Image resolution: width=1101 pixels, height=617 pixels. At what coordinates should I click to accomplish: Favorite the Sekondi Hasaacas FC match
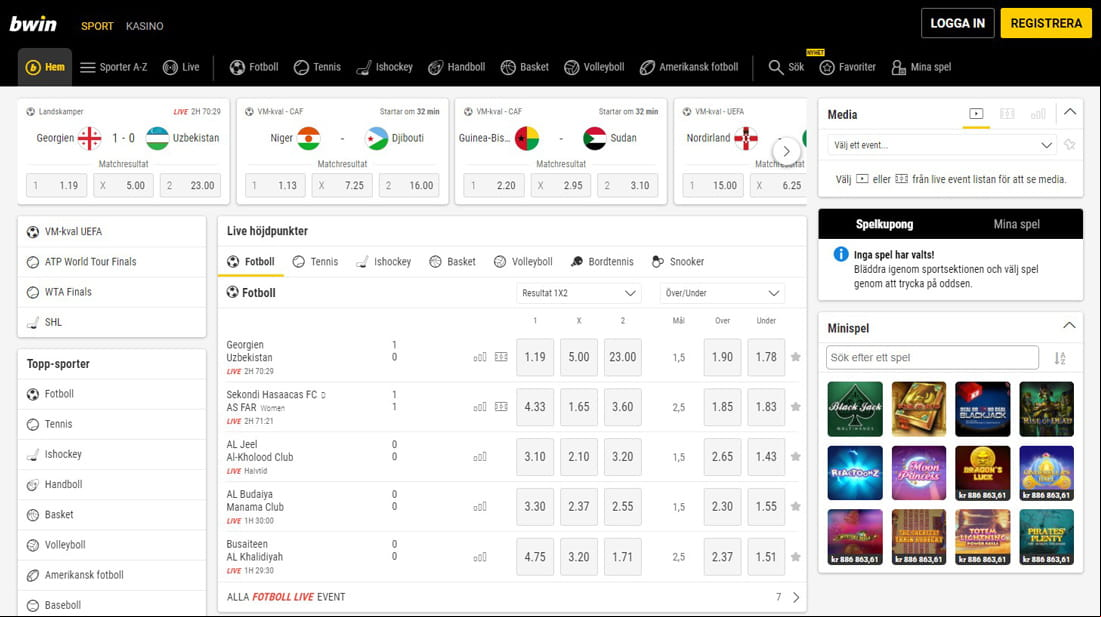(x=796, y=407)
